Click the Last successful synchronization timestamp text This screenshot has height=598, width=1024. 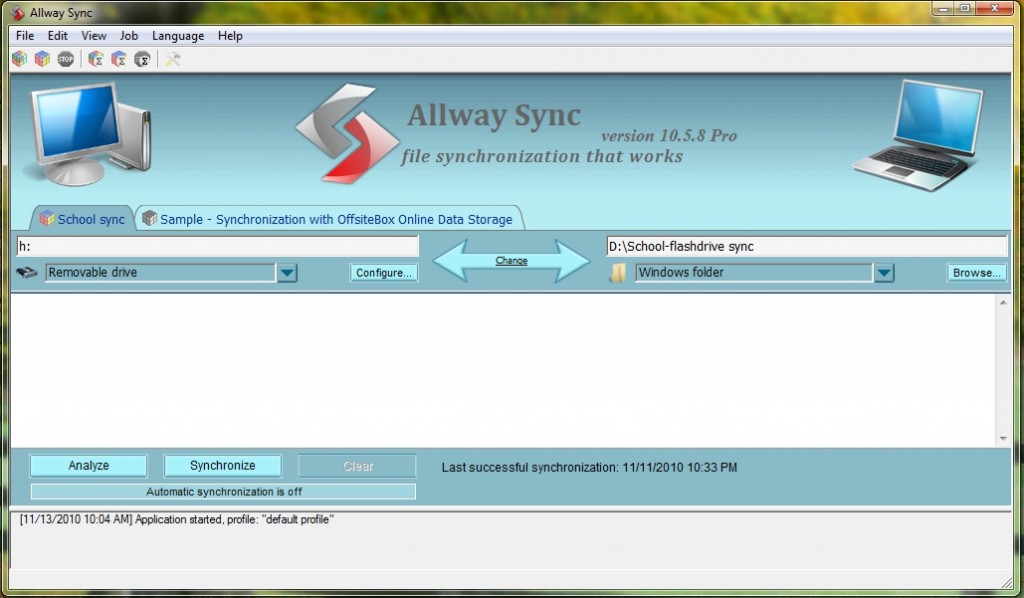tap(589, 467)
